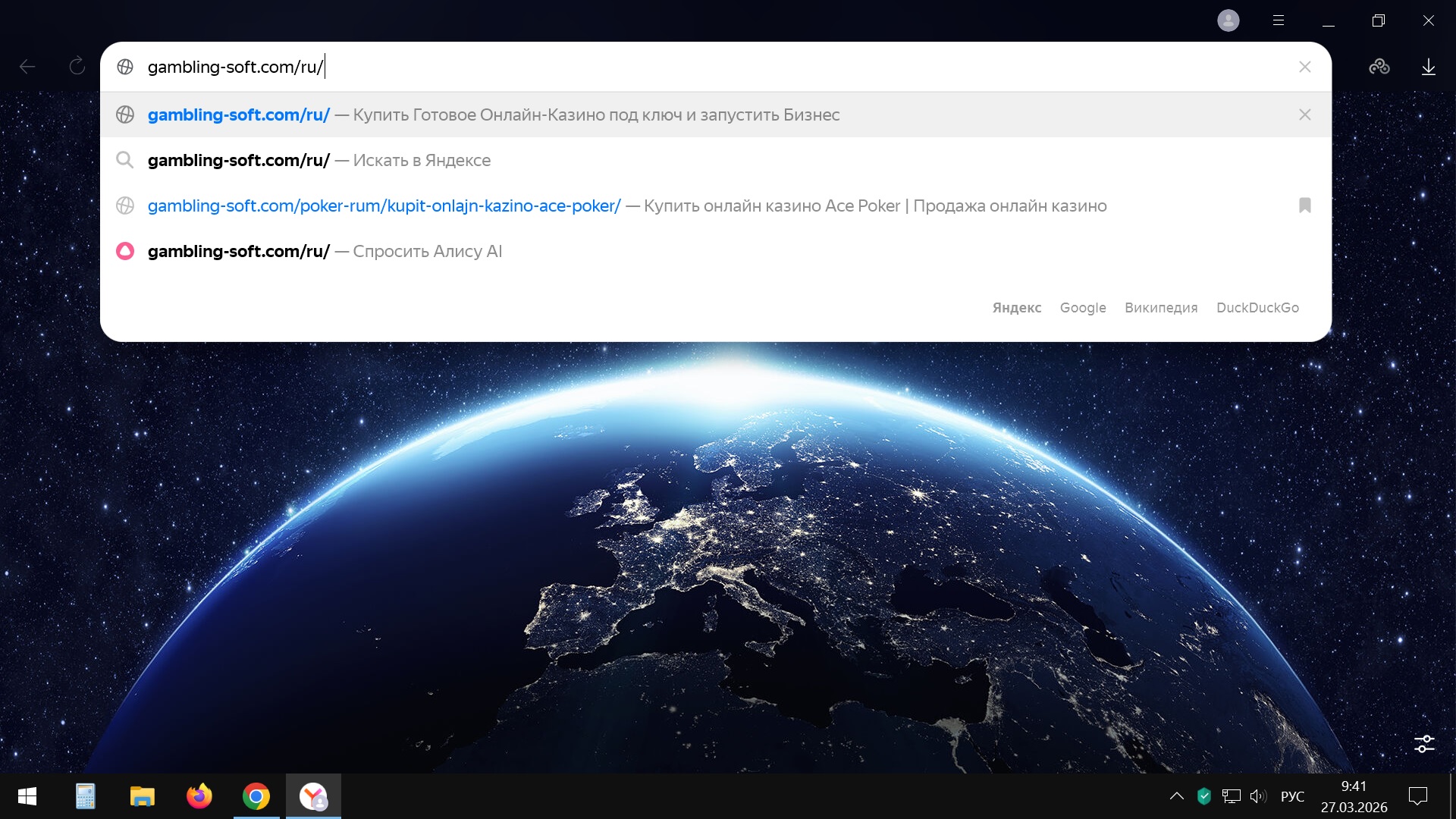This screenshot has width=1456, height=819.
Task: Switch search engine to Википедия
Action: [1160, 308]
